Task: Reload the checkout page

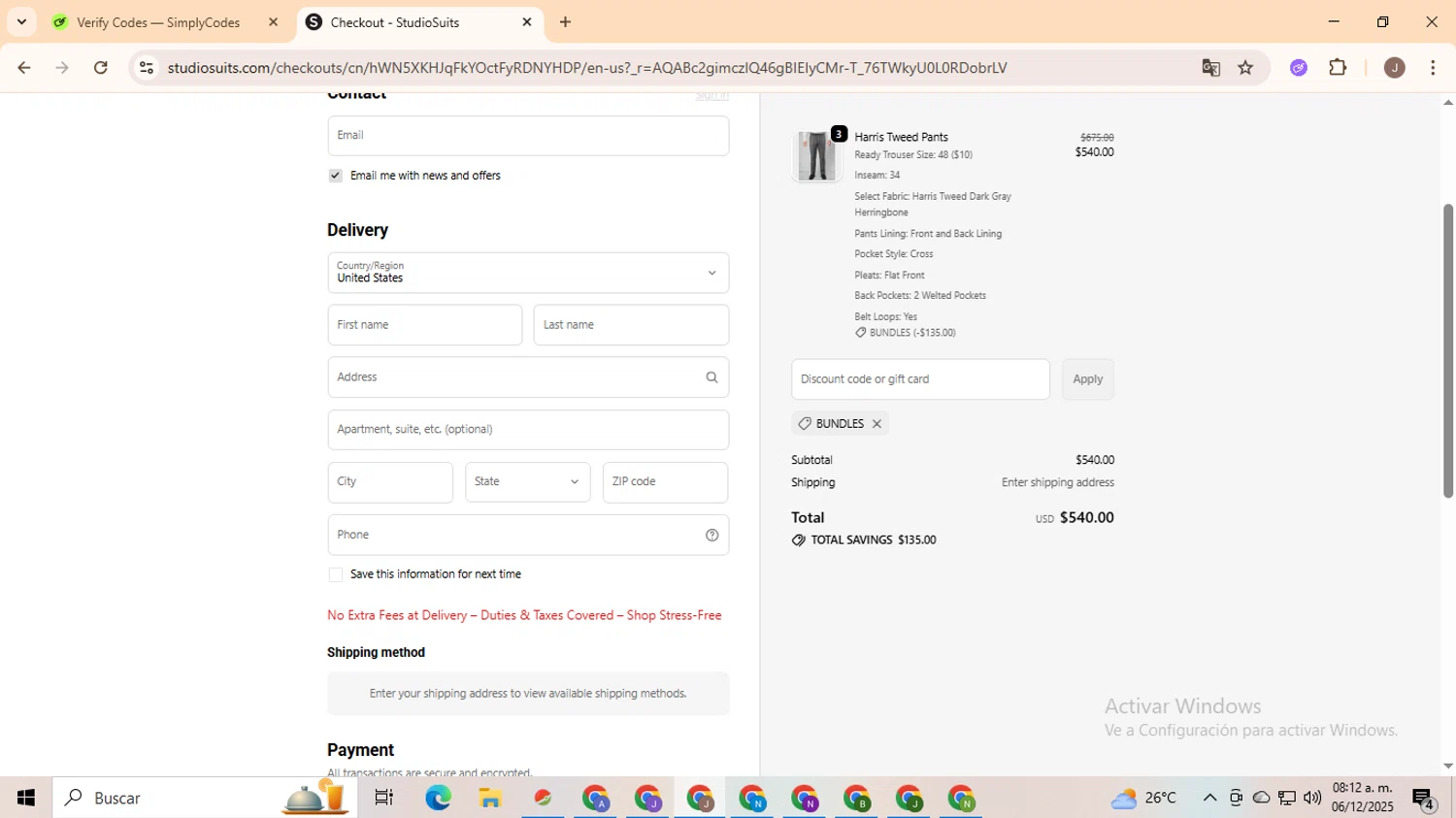Action: coord(101,68)
